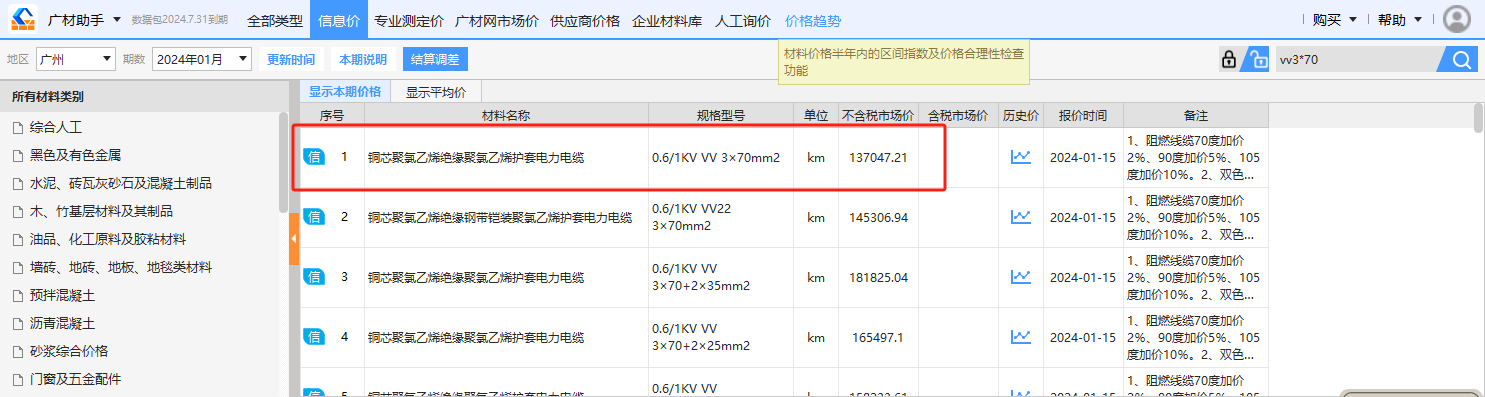Select the 黑色及有色金属 category
Viewport: 1485px width, 397px height.
(x=76, y=155)
